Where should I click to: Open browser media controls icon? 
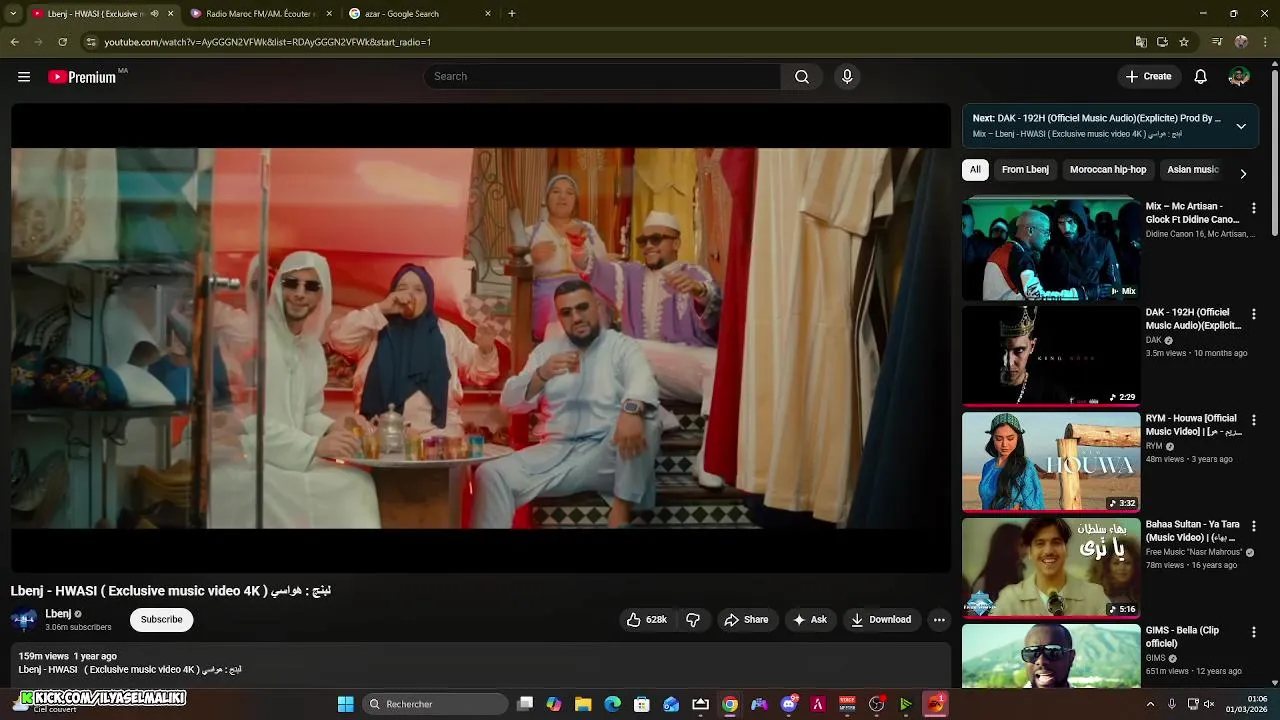[1217, 42]
